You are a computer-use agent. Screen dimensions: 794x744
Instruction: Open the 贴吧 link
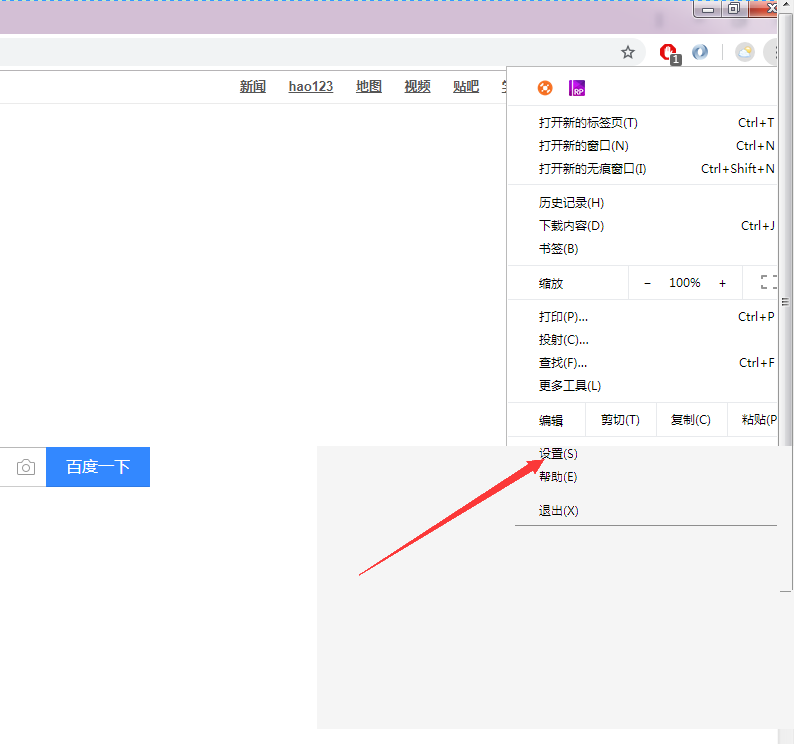click(466, 87)
